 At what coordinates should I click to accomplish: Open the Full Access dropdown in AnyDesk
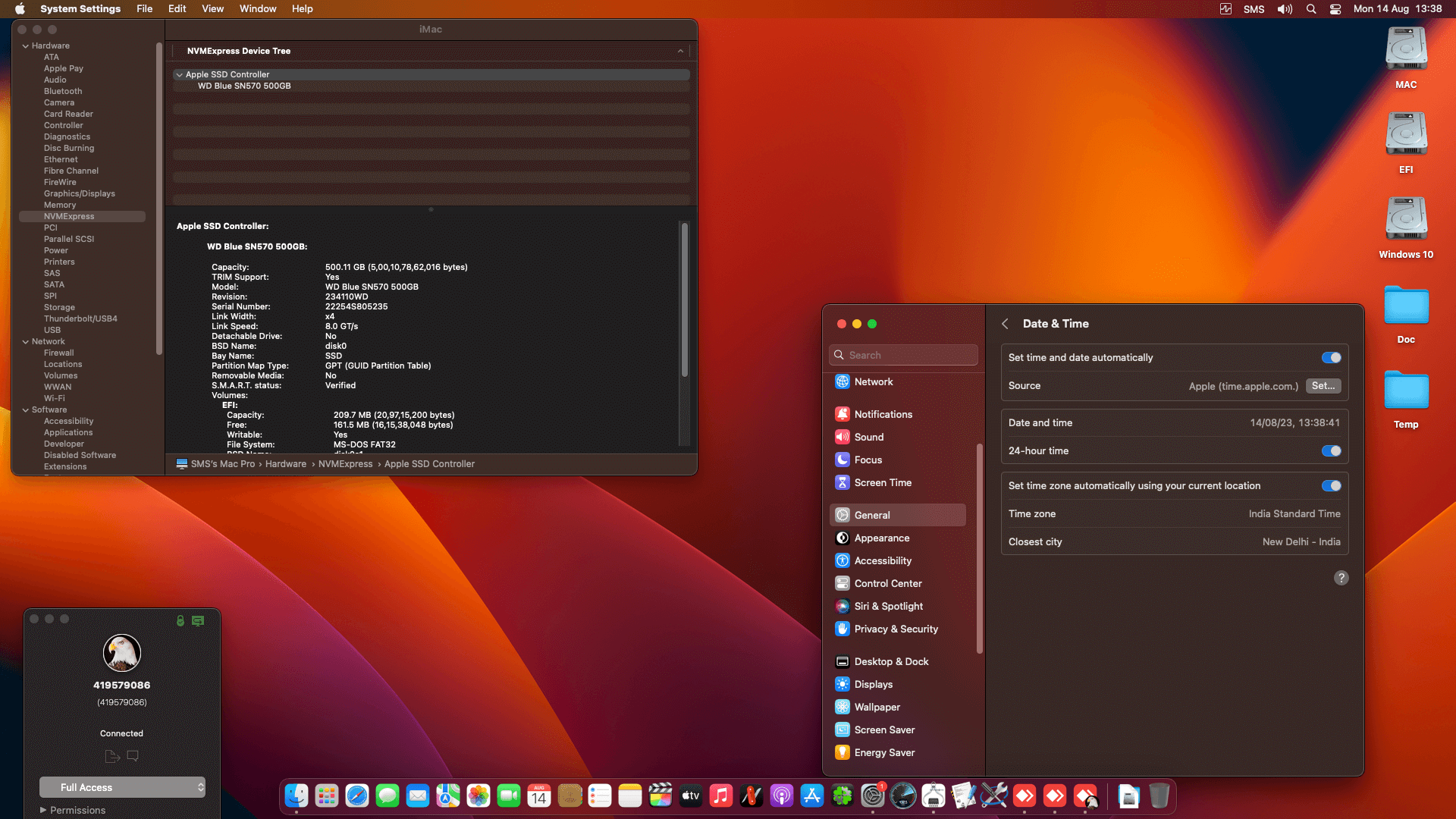(122, 787)
